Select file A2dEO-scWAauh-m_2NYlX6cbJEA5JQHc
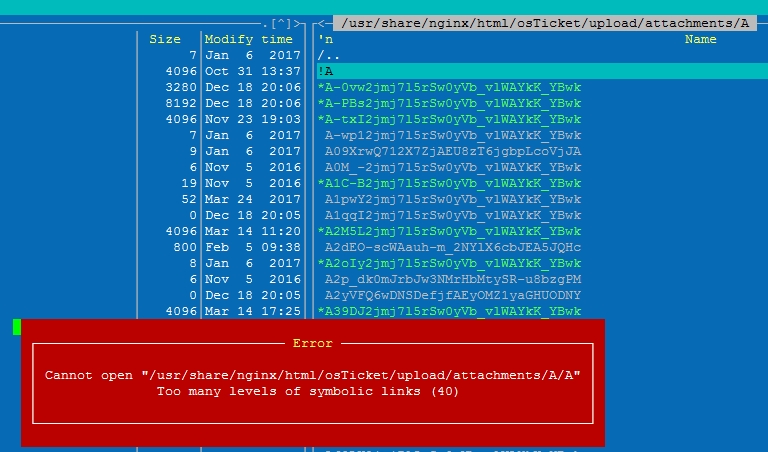 pos(453,247)
